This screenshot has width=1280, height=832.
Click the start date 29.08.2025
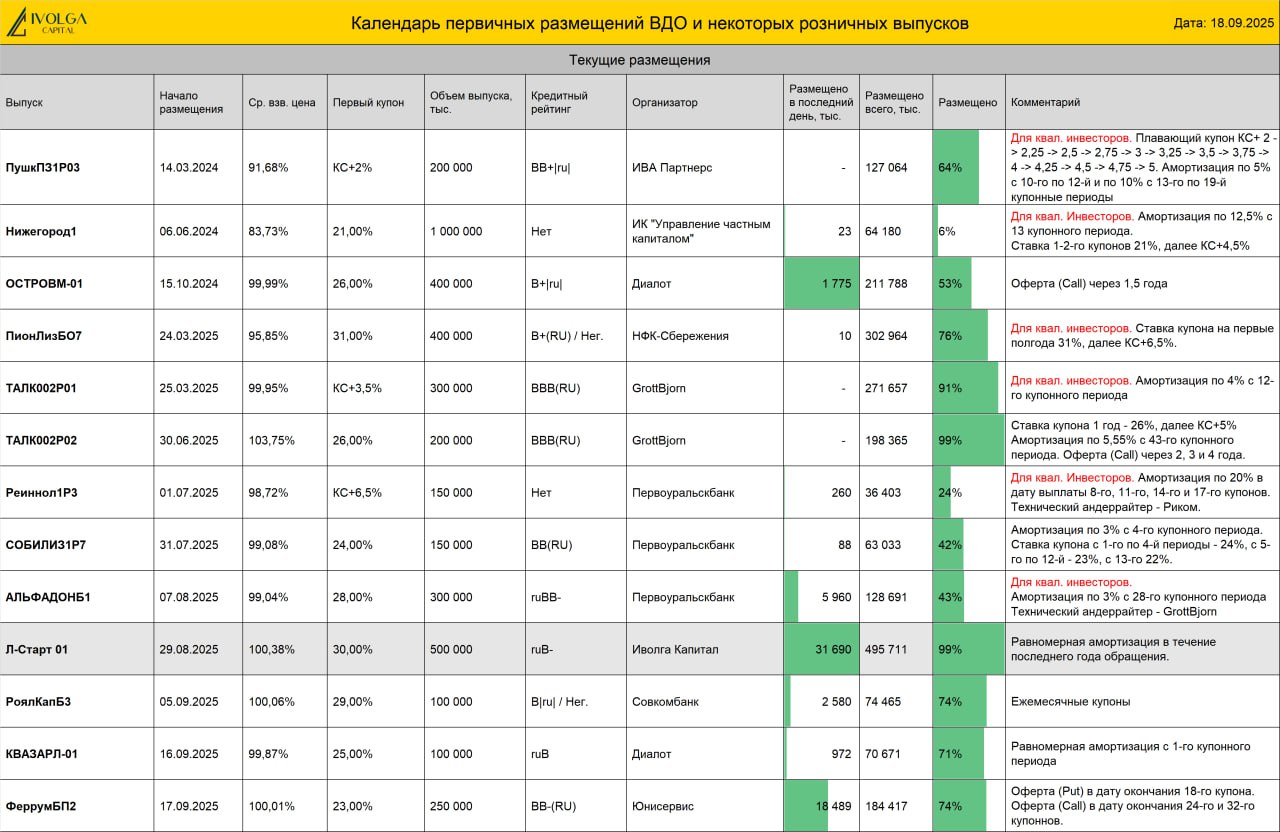click(189, 649)
